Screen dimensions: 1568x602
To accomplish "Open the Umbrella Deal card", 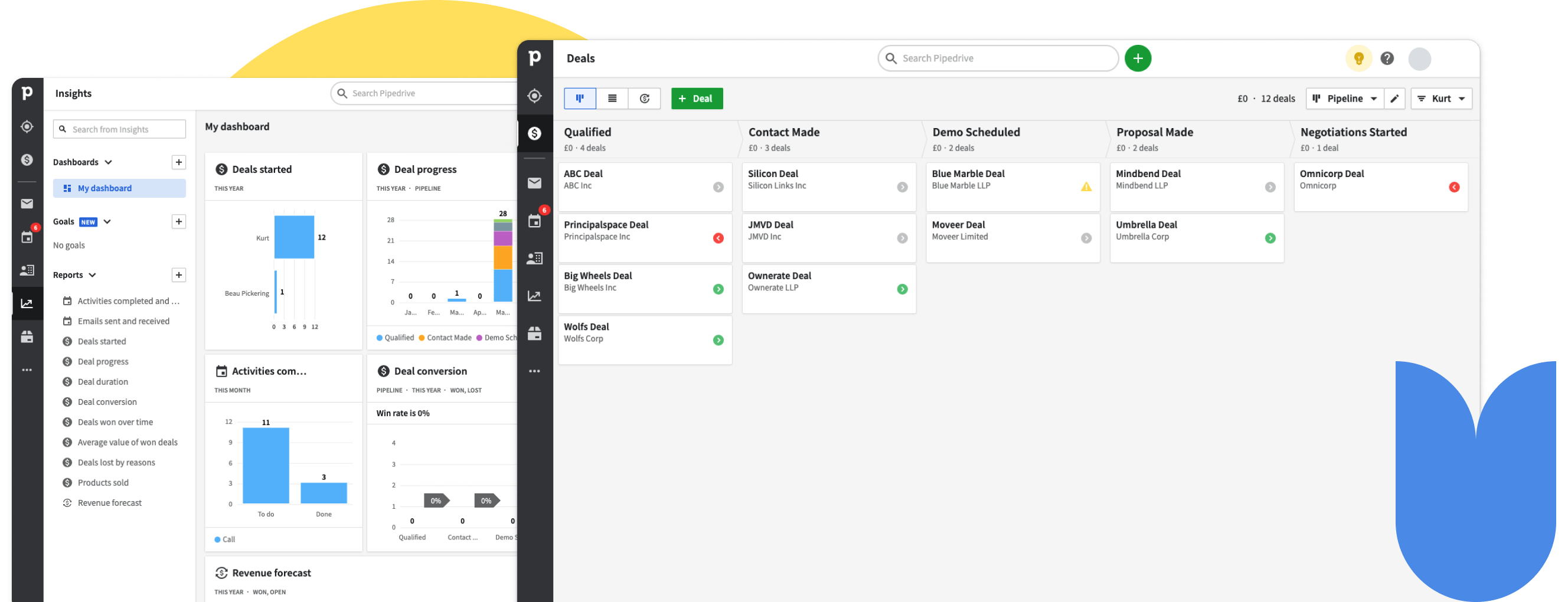I will coord(1196,238).
